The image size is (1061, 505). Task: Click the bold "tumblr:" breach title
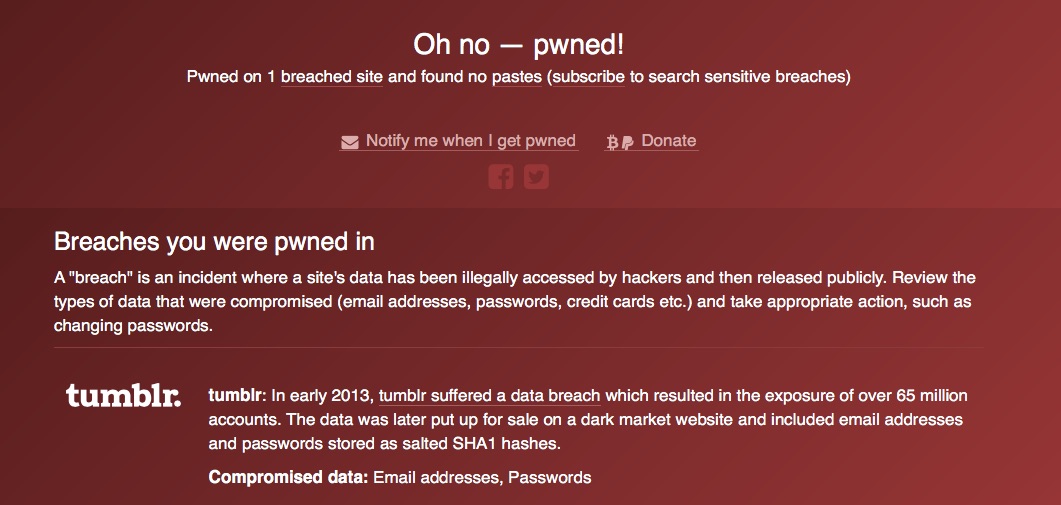[x=237, y=395]
